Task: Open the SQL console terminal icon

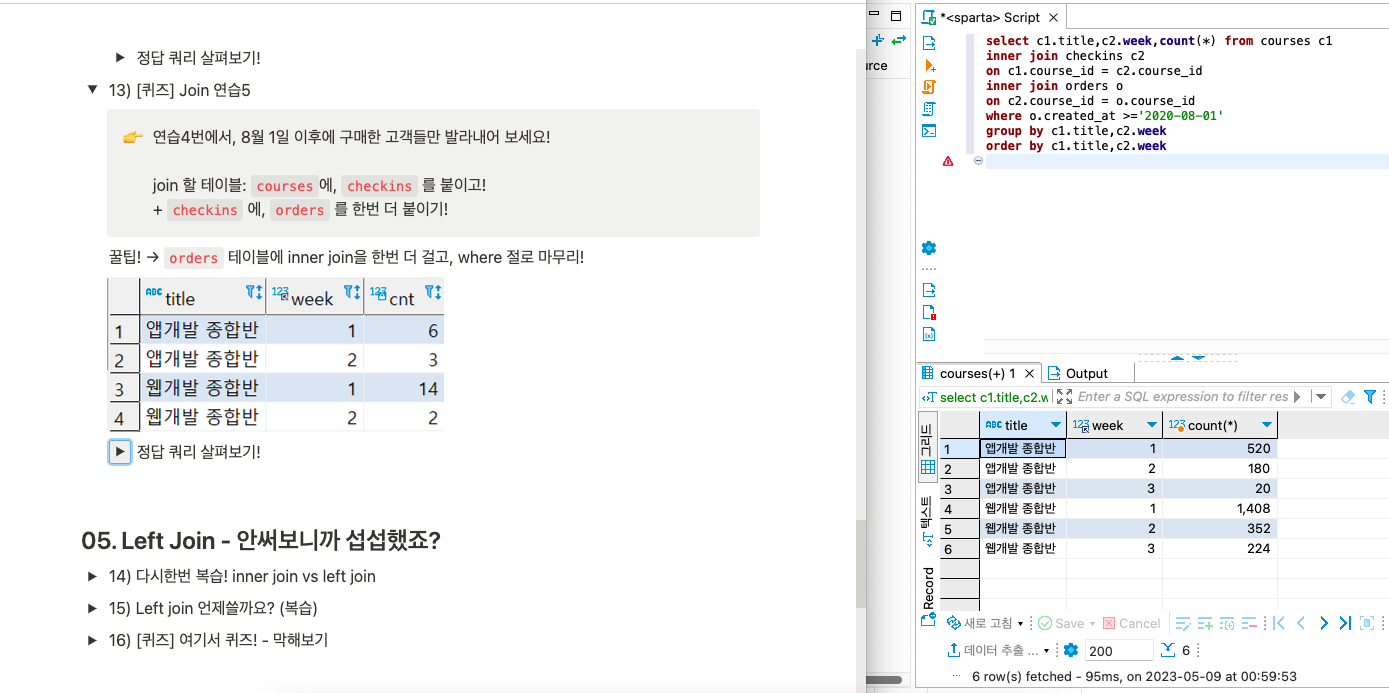Action: [929, 131]
